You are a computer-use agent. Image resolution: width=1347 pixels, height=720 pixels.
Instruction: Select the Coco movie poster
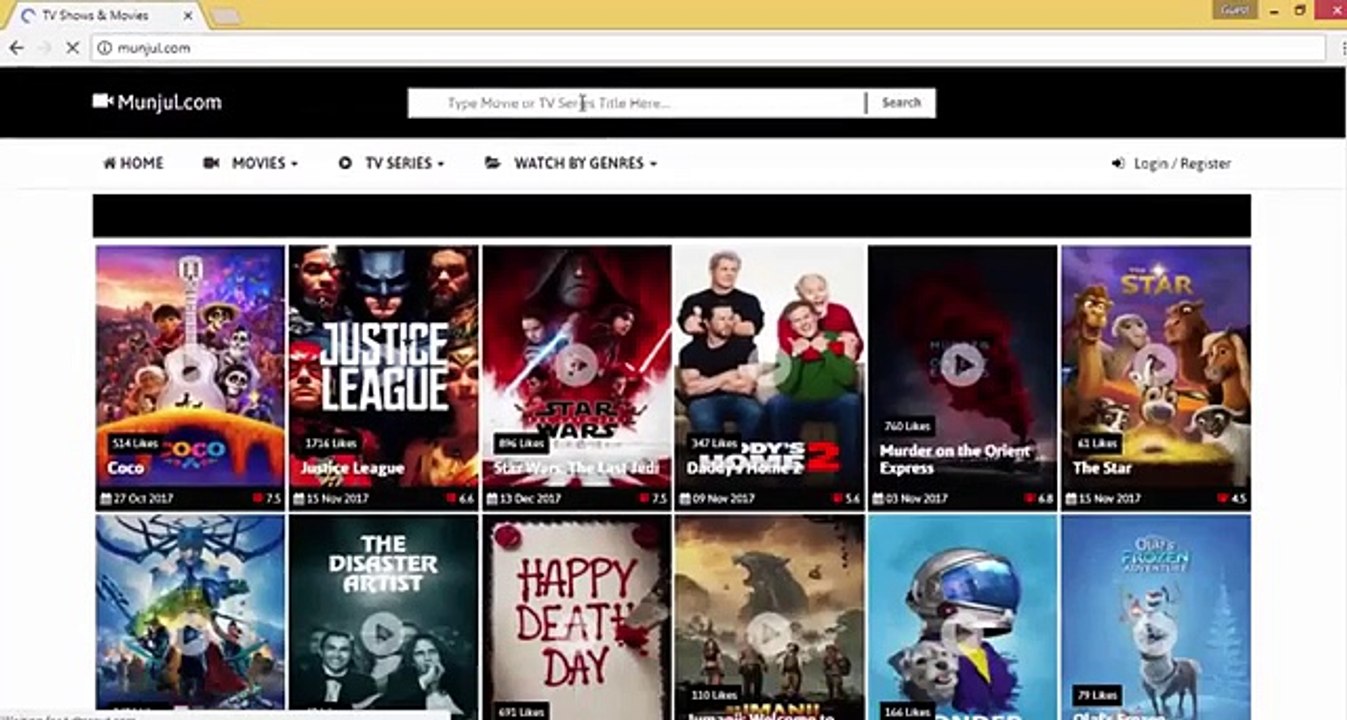[x=190, y=378]
